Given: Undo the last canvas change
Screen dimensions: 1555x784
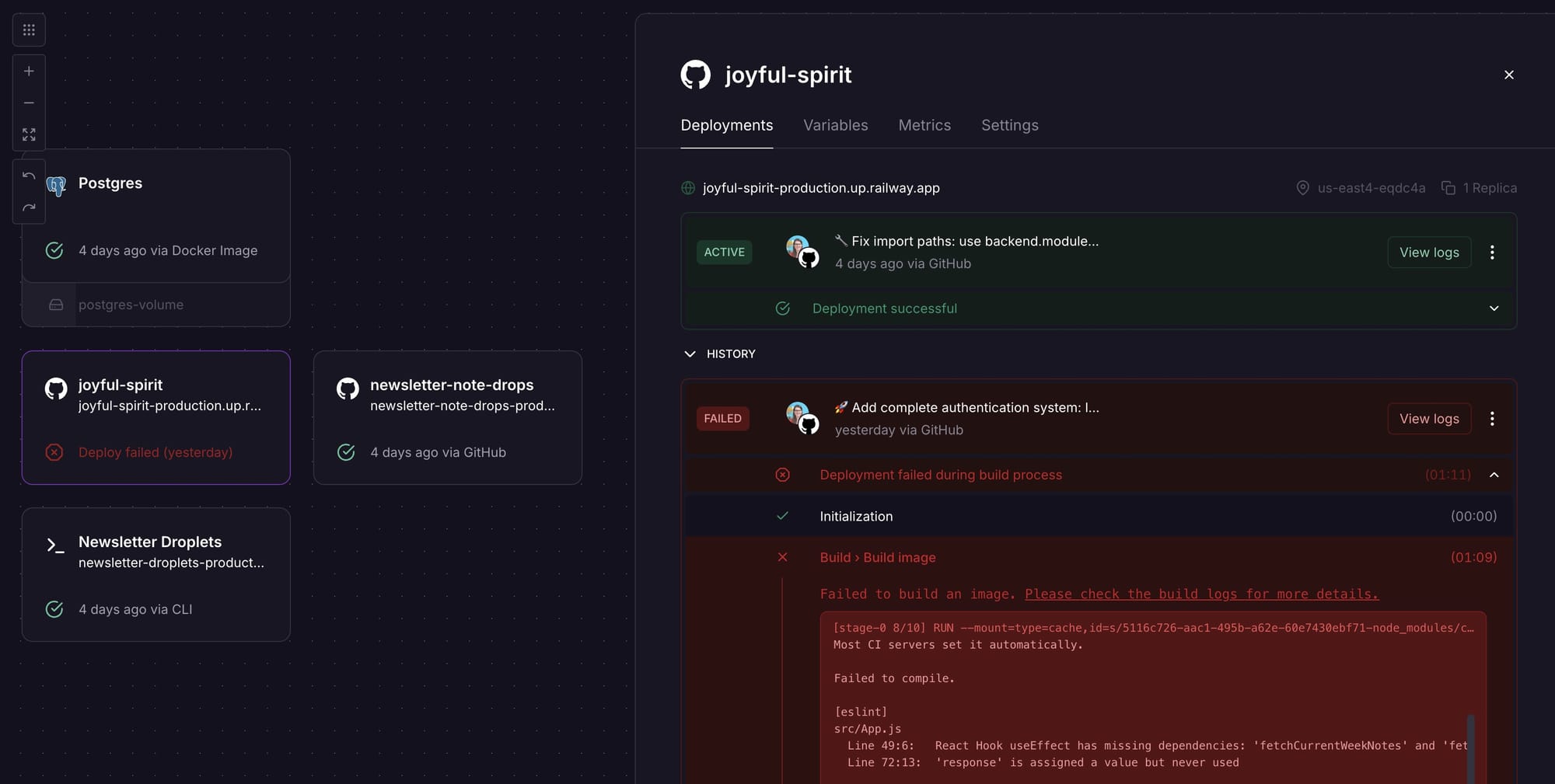Looking at the screenshot, I should 29,176.
